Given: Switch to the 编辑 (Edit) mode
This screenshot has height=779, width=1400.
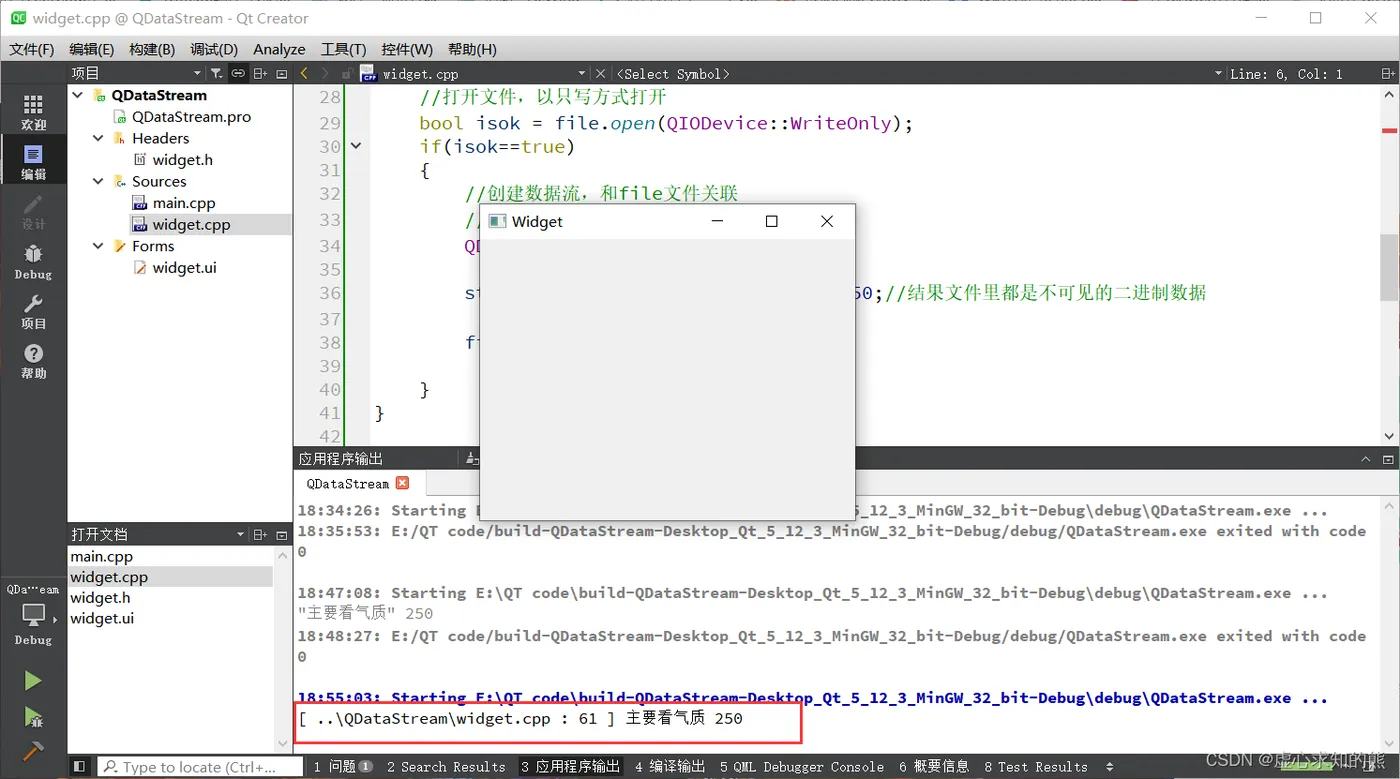Looking at the screenshot, I should tap(33, 162).
